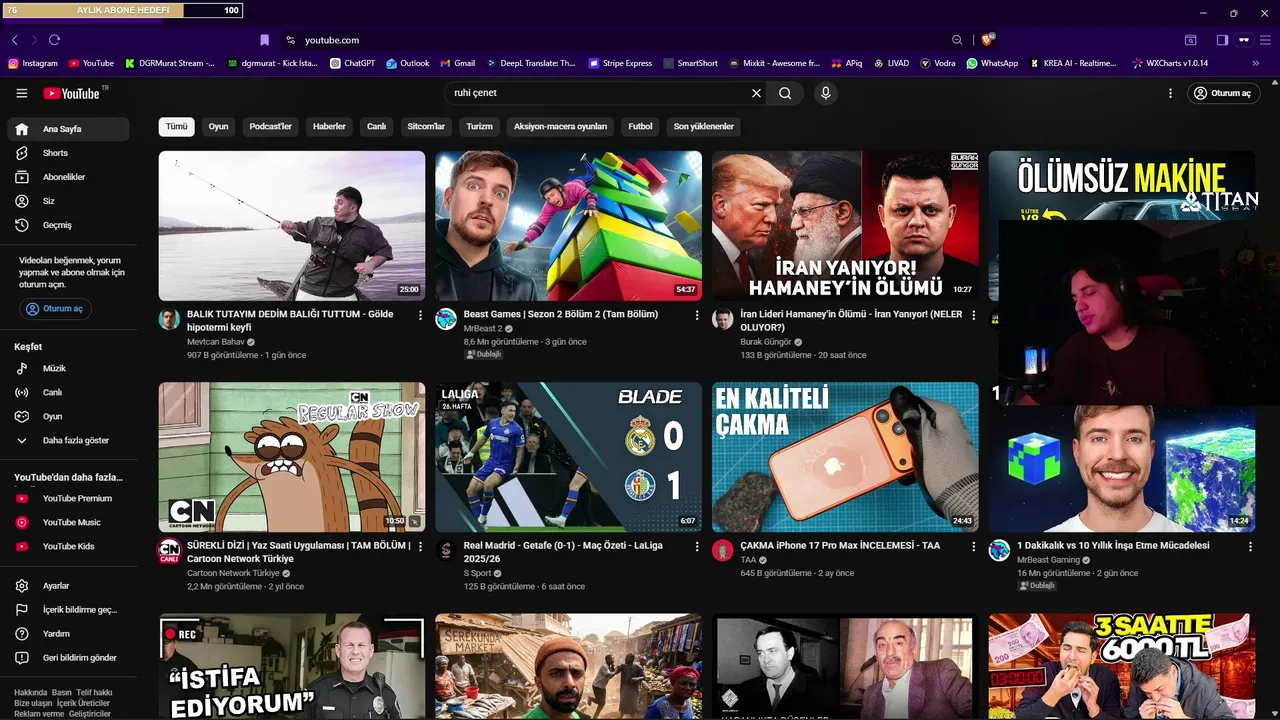Image resolution: width=1280 pixels, height=720 pixels.
Task: Open YouTube Kids
Action: 68,547
